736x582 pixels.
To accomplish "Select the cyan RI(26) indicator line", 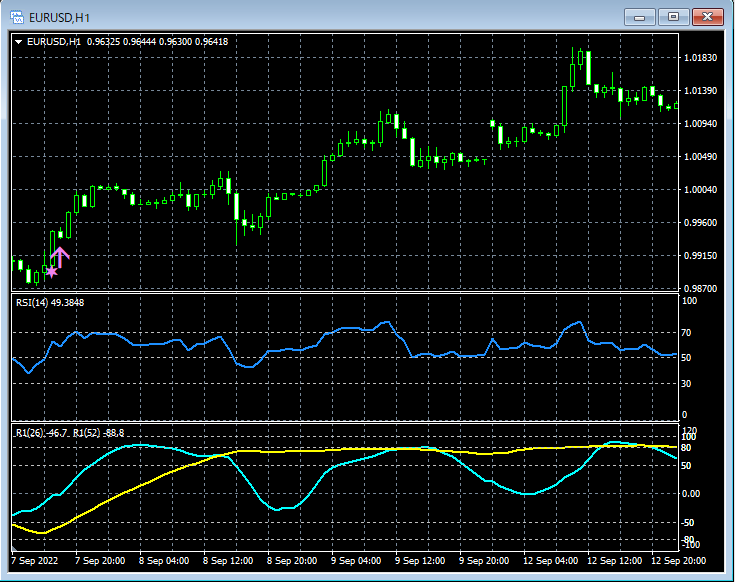I will [285, 508].
